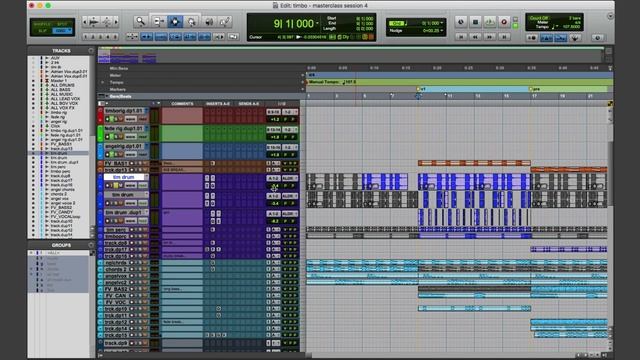Select ALL LEAD VOX in Tracks list
This screenshot has height=360, width=640.
click(65, 99)
